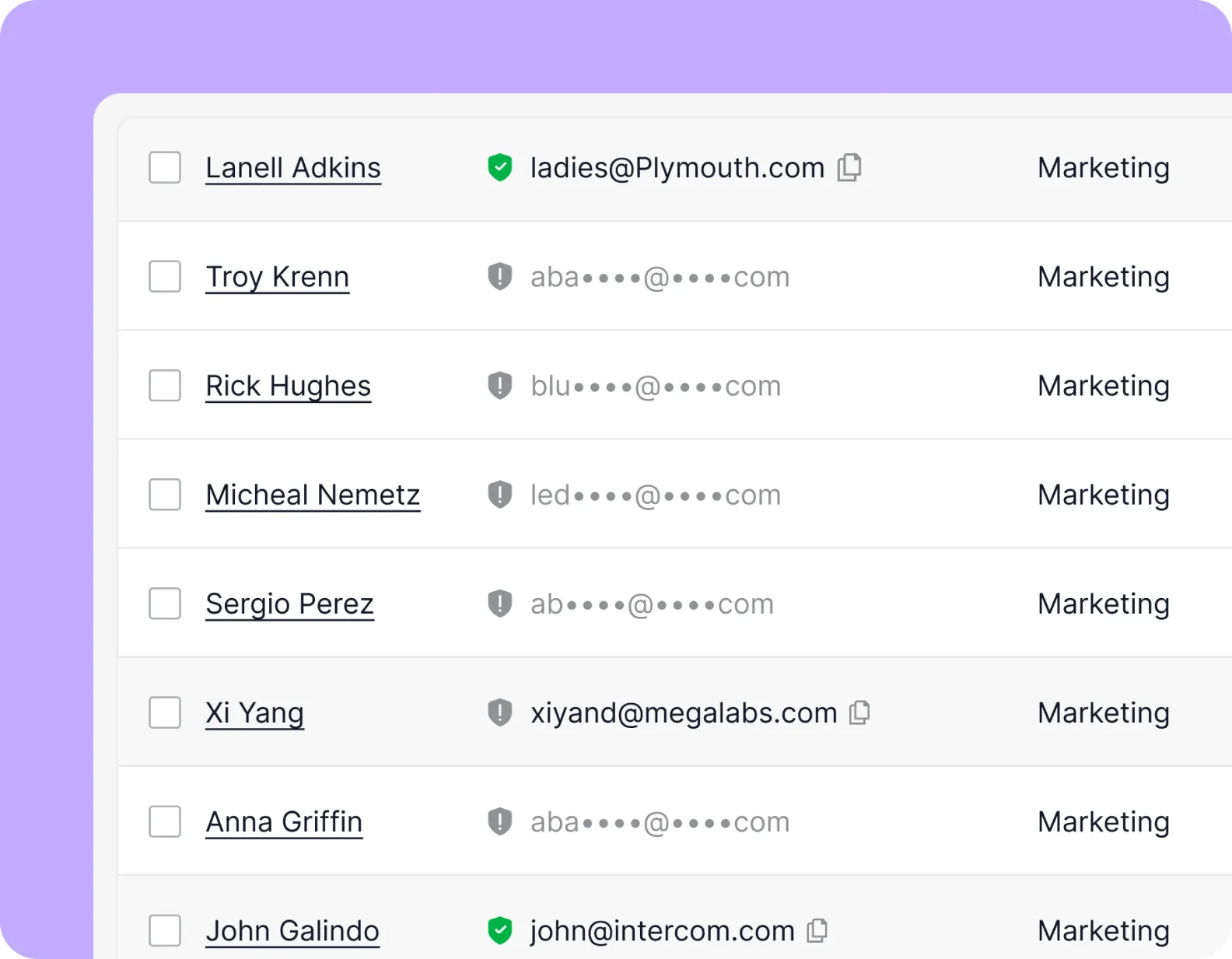Open Troy Krenn's contact profile
Image resolution: width=1232 pixels, height=959 pixels.
(277, 277)
